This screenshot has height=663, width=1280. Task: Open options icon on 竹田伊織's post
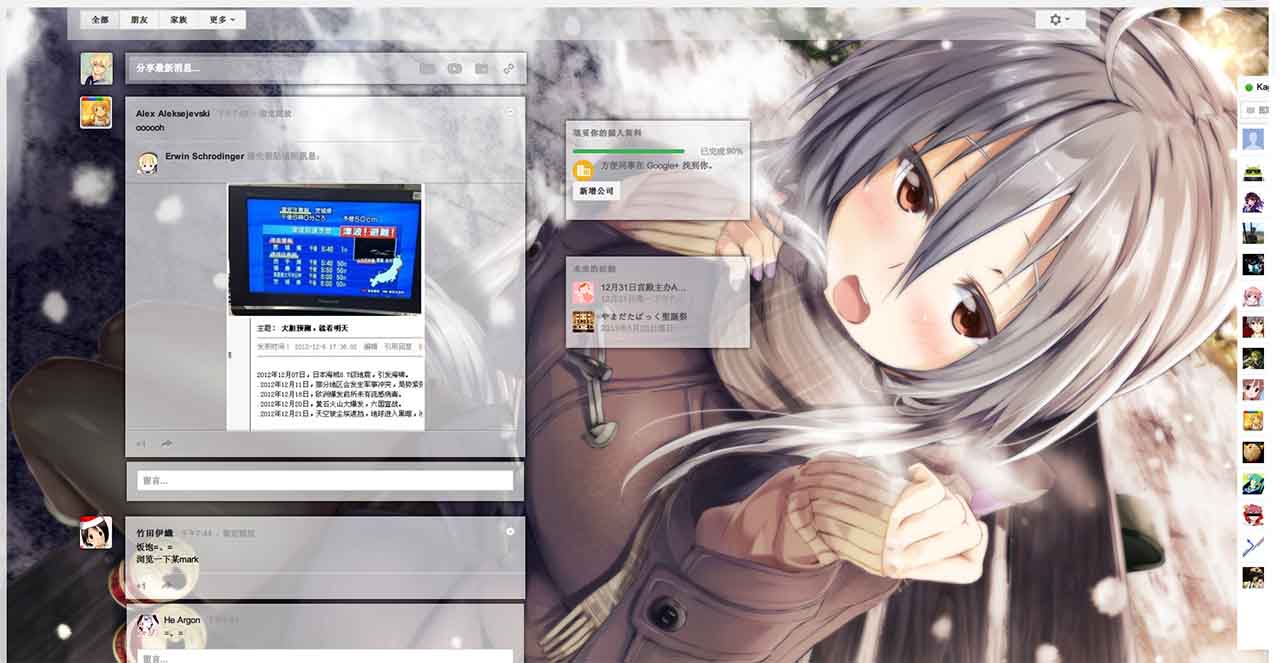click(510, 531)
